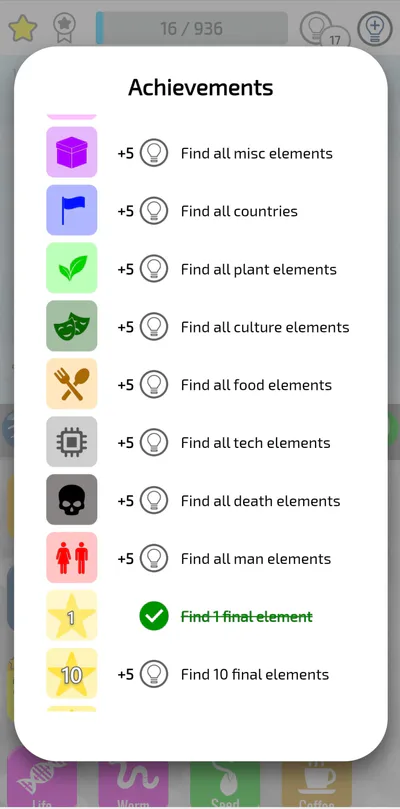This screenshot has height=809, width=400.
Task: Tap the add hints plus bulb icon
Action: point(375,28)
